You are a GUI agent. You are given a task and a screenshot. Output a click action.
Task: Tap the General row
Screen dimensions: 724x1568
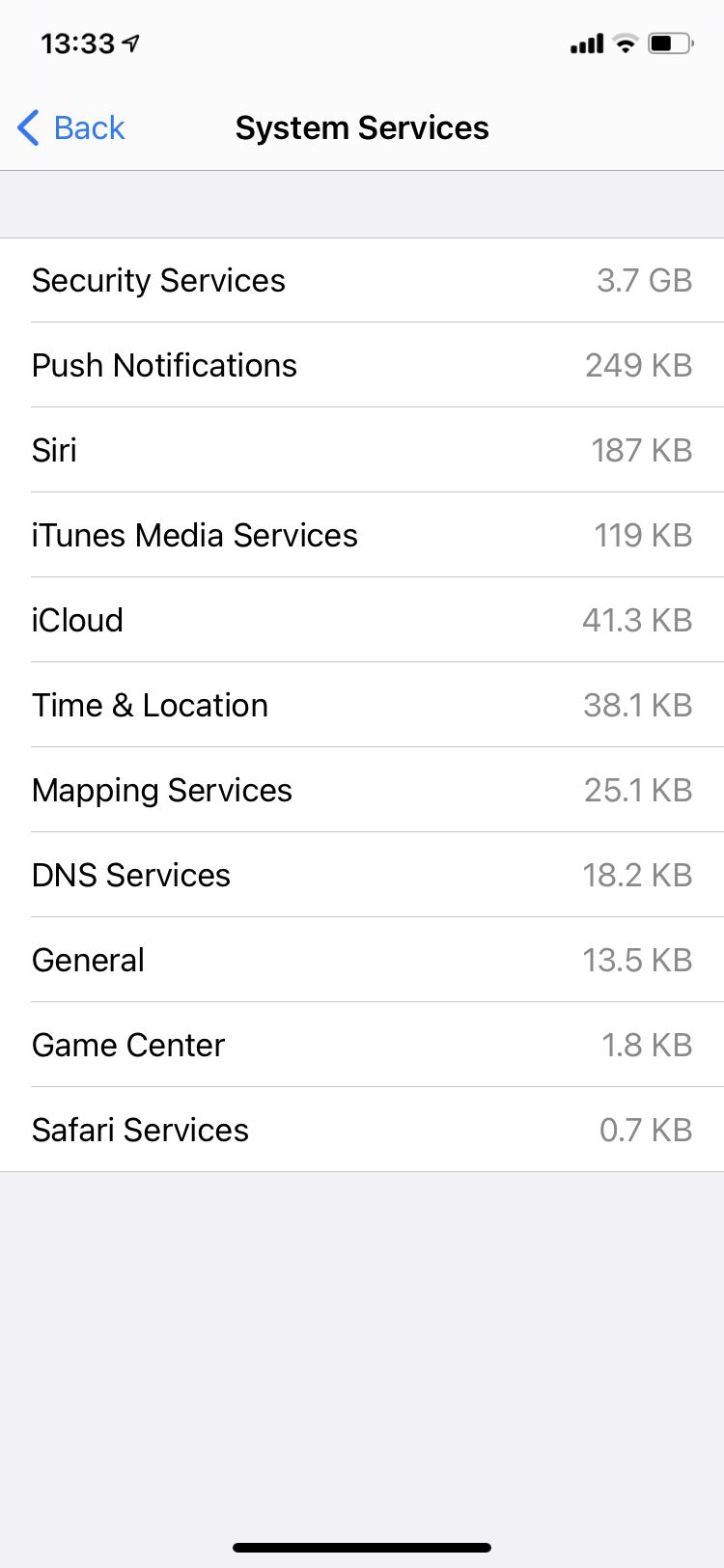[x=362, y=960]
